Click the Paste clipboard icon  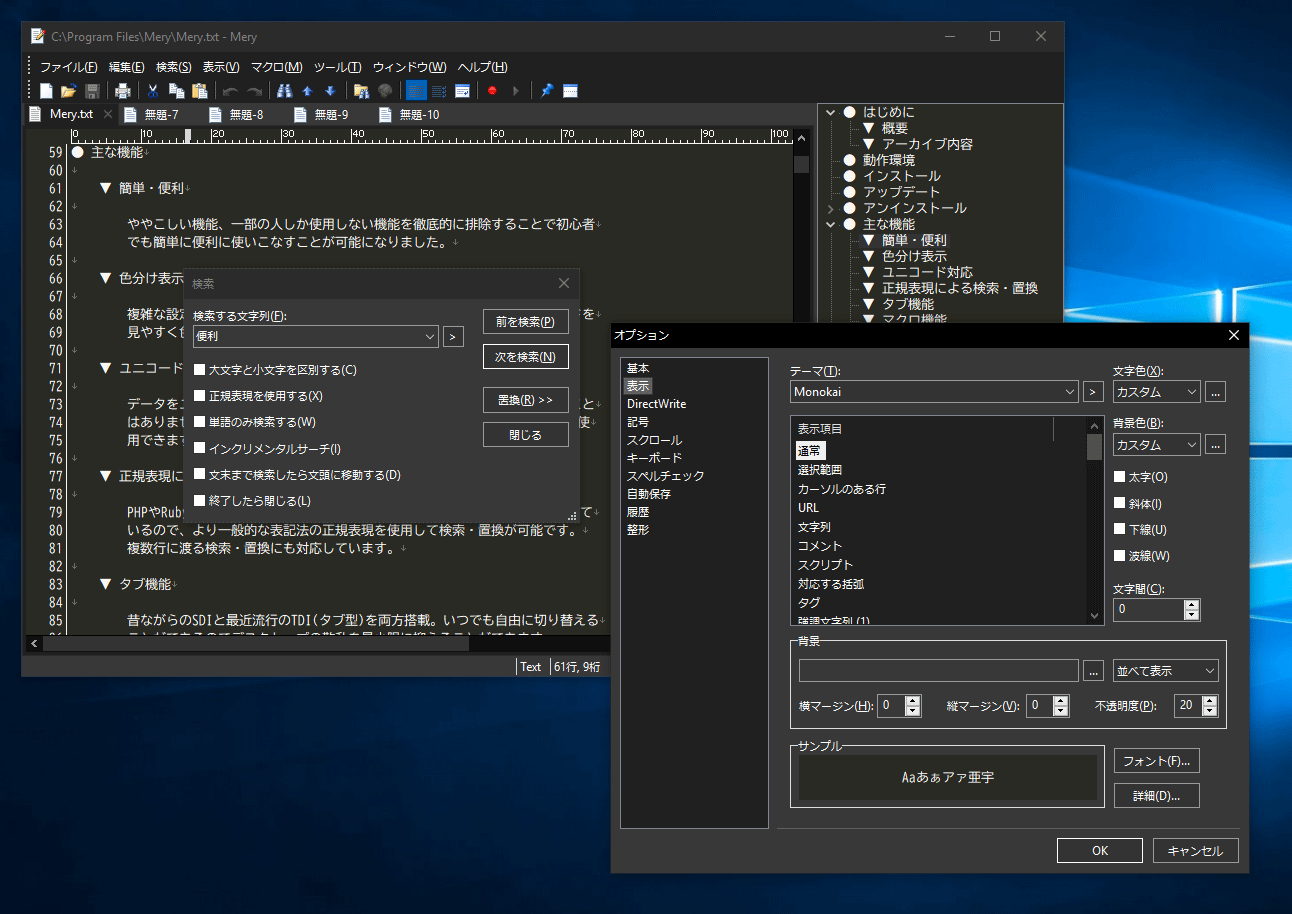199,91
